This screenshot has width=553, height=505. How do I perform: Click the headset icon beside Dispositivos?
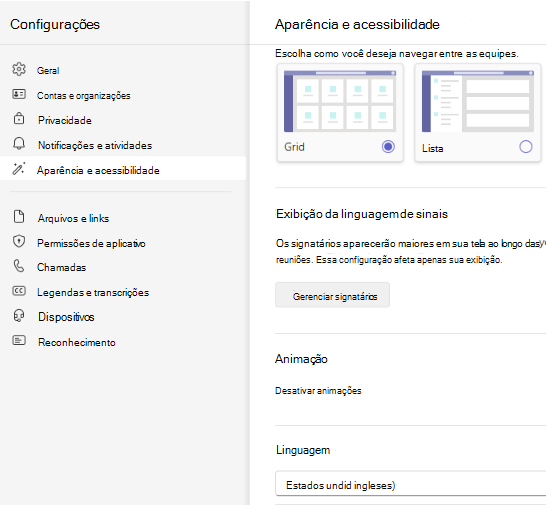coord(19,316)
